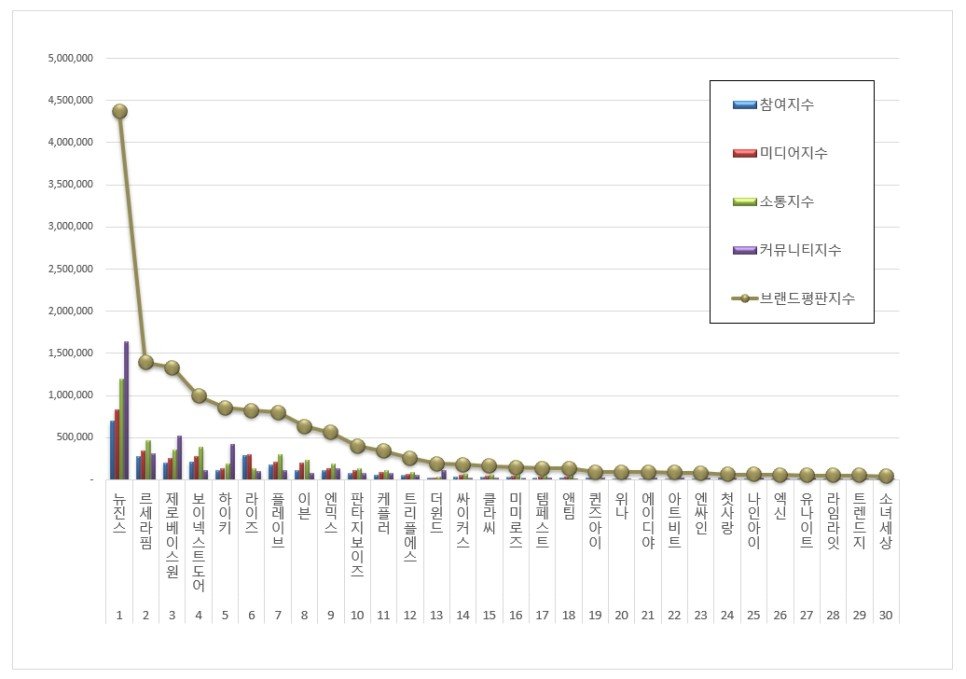966x679 pixels.
Task: Click the 라이즈 line data point
Action: coord(251,410)
